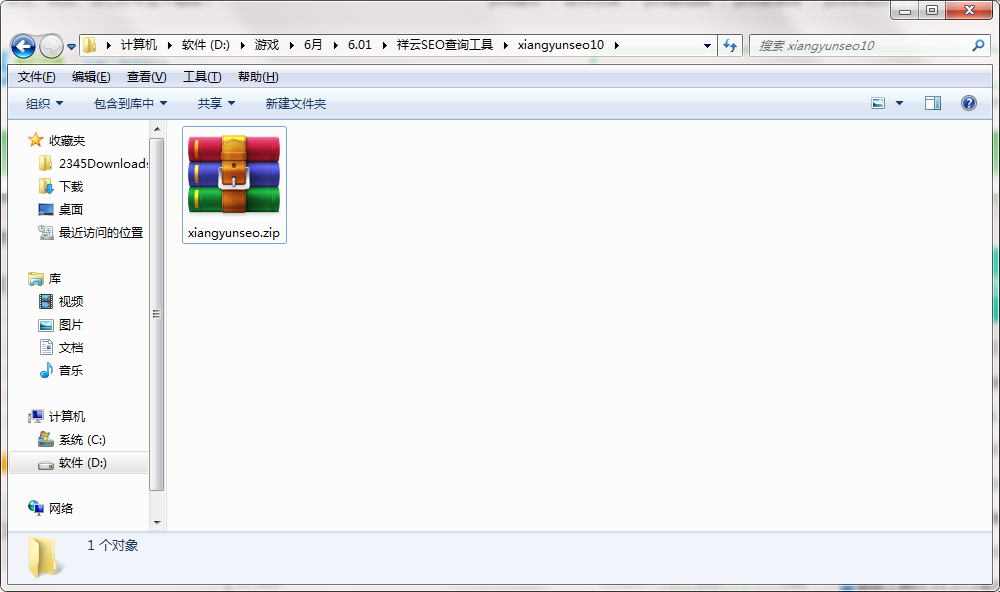The image size is (1000, 592).
Task: Click the magnifier search icon
Action: pos(978,45)
